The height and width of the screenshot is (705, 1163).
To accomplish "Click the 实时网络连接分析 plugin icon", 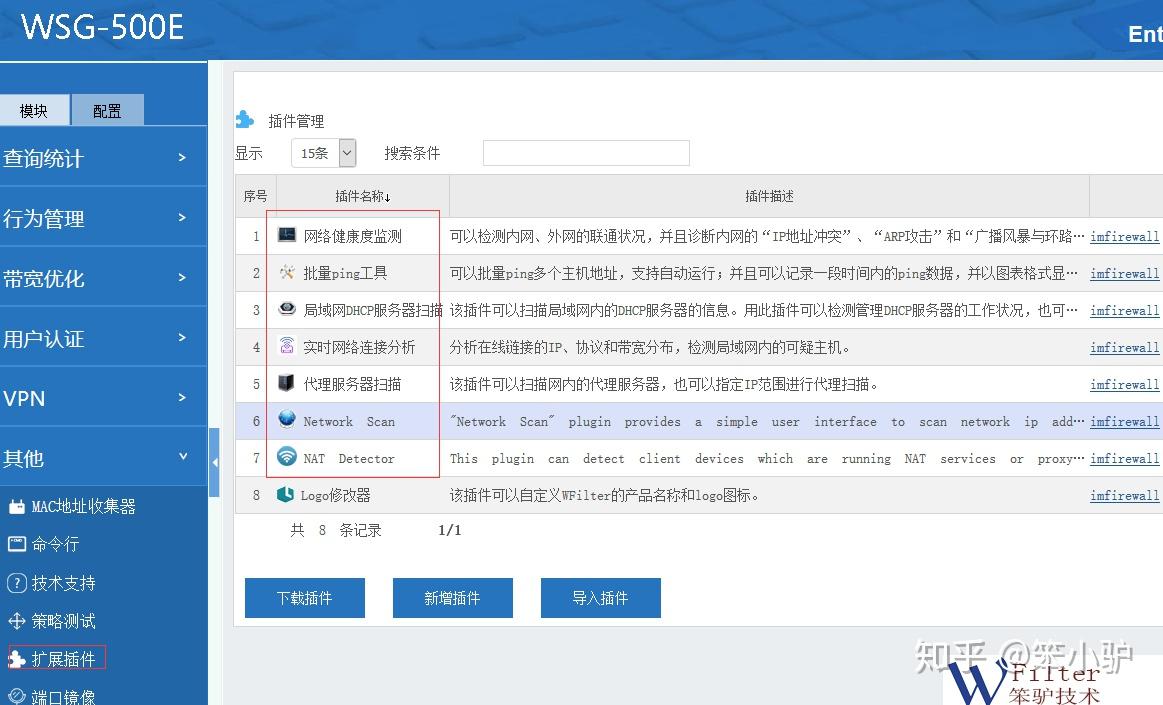I will 287,345.
